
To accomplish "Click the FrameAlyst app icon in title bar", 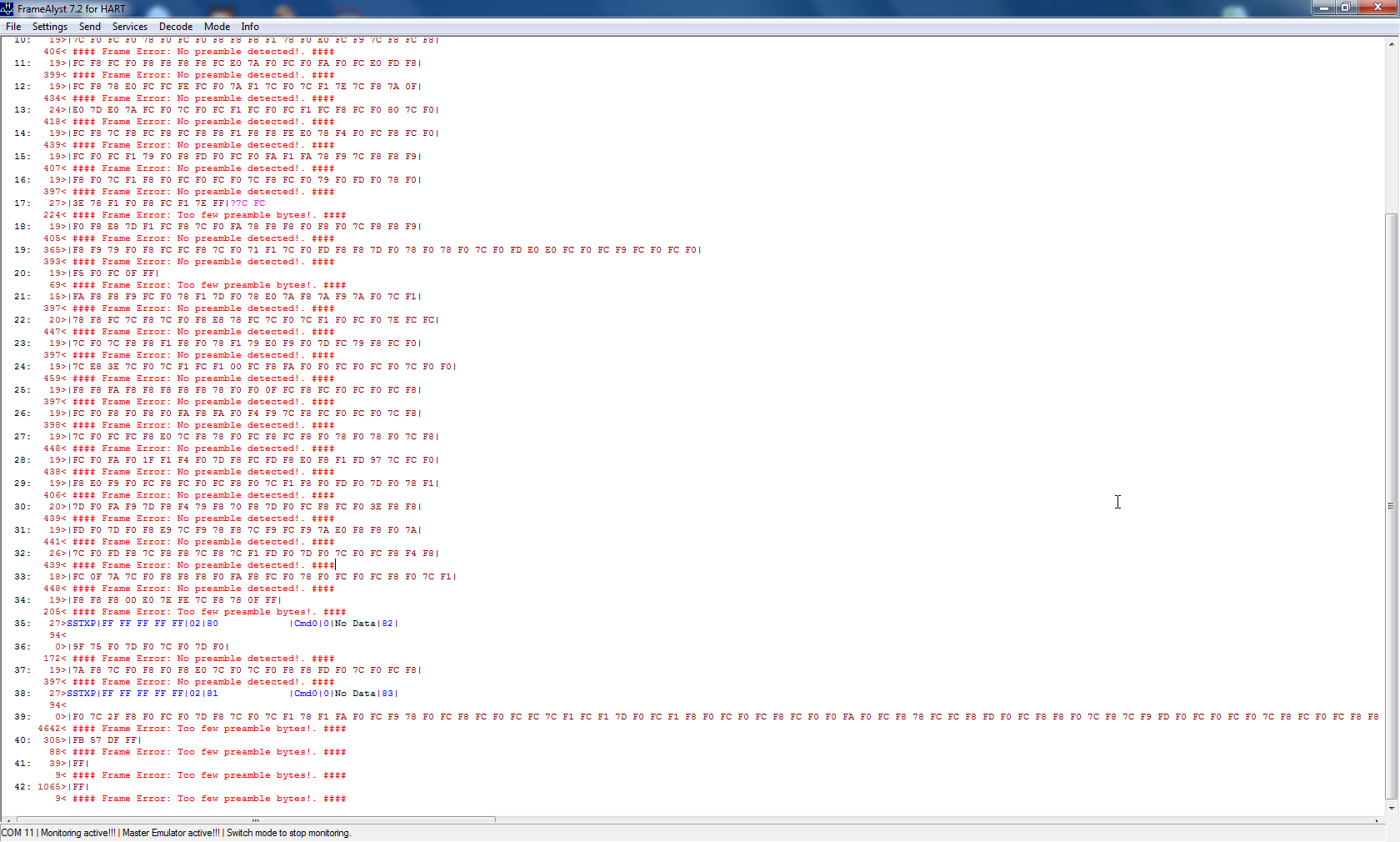I will coord(7,8).
